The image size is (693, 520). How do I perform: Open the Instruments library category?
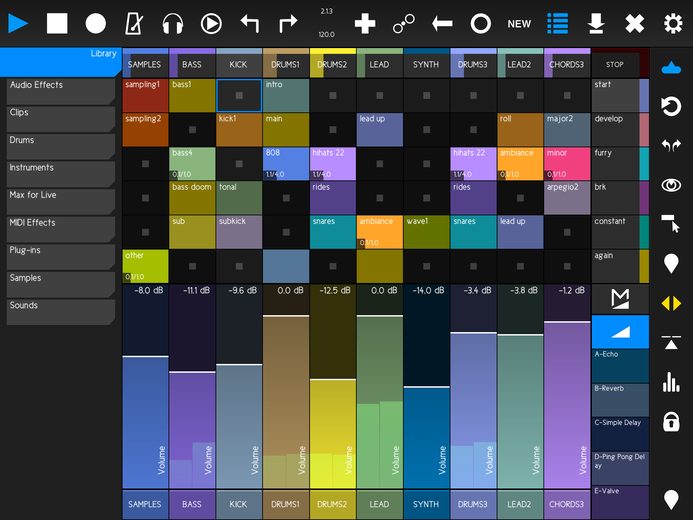pos(61,174)
